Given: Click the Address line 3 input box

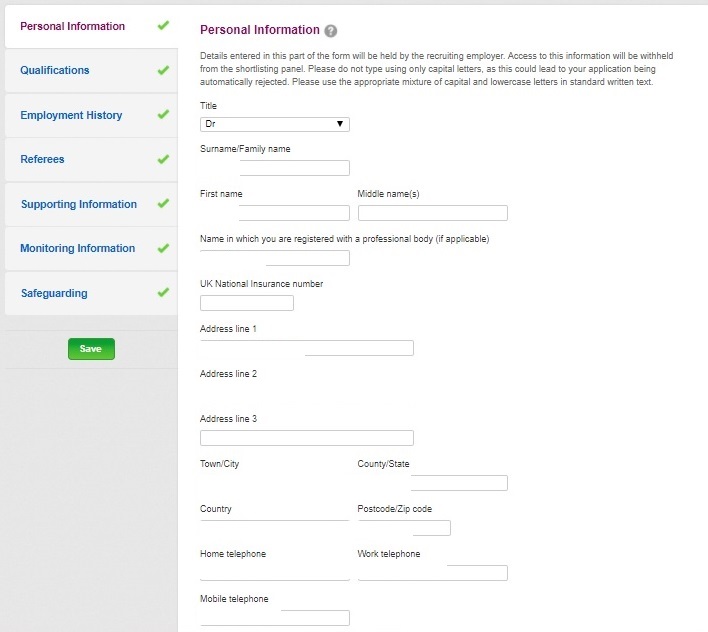Looking at the screenshot, I should coord(307,438).
